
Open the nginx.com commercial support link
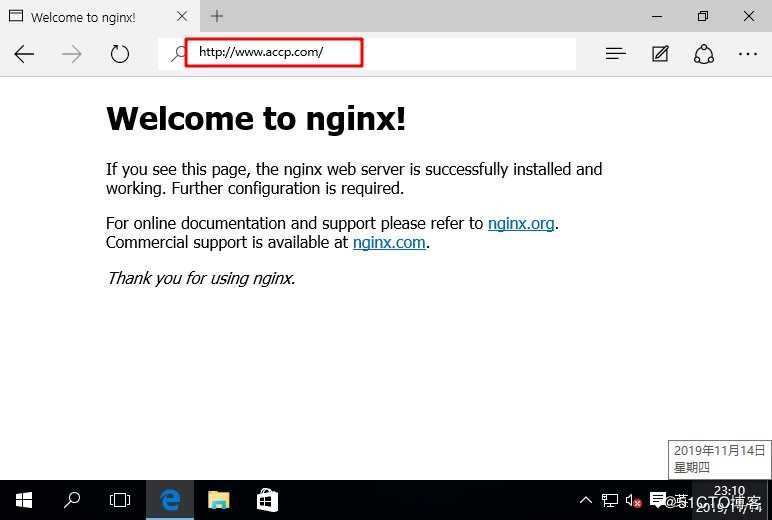click(389, 242)
